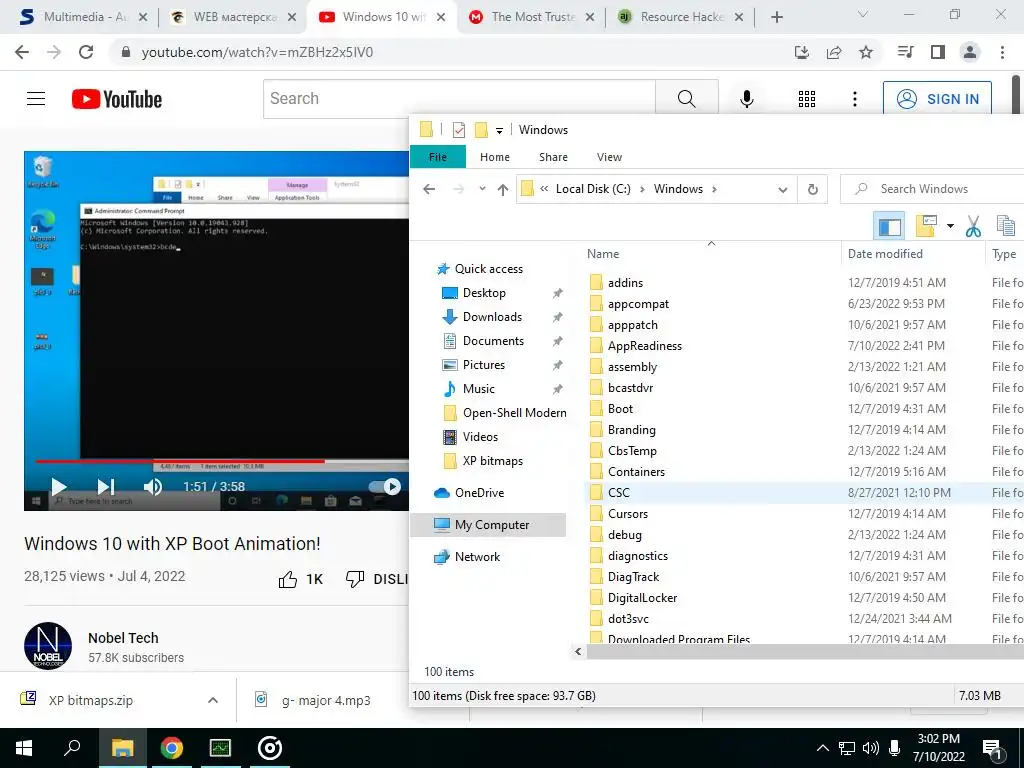This screenshot has height=768, width=1024.
Task: Open File tab in Explorer ribbon
Action: pos(438,157)
